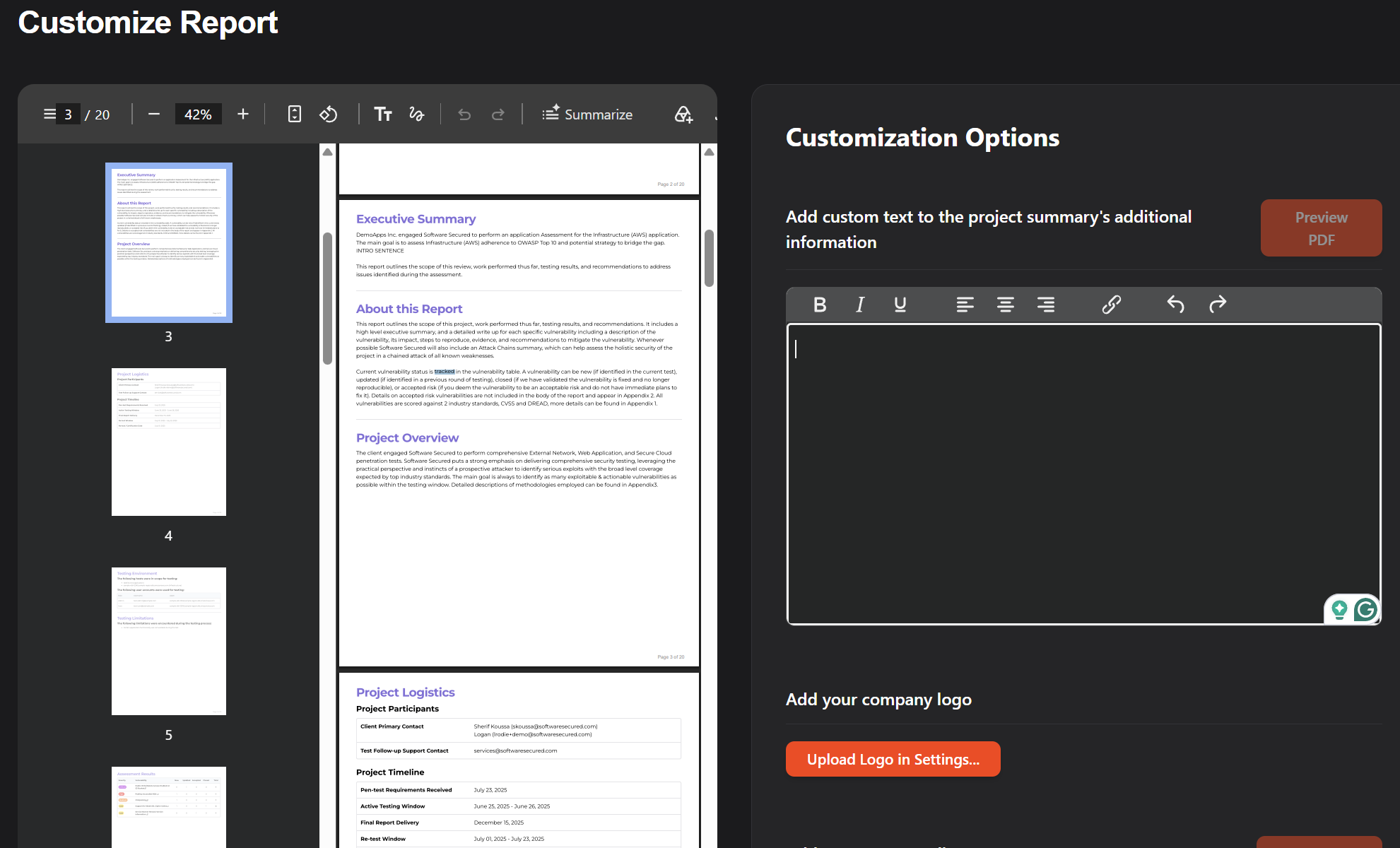This screenshot has width=1400, height=848.
Task: Click the About this Report heading
Action: 409,309
